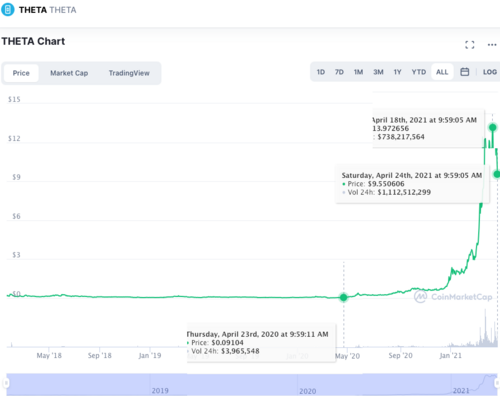Grab the right range slider handle

497,383
